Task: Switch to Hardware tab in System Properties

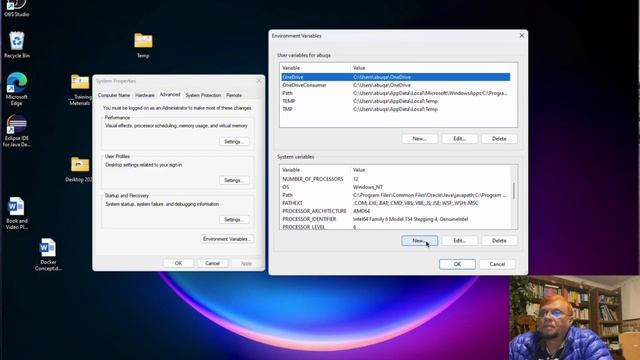Action: (145, 95)
